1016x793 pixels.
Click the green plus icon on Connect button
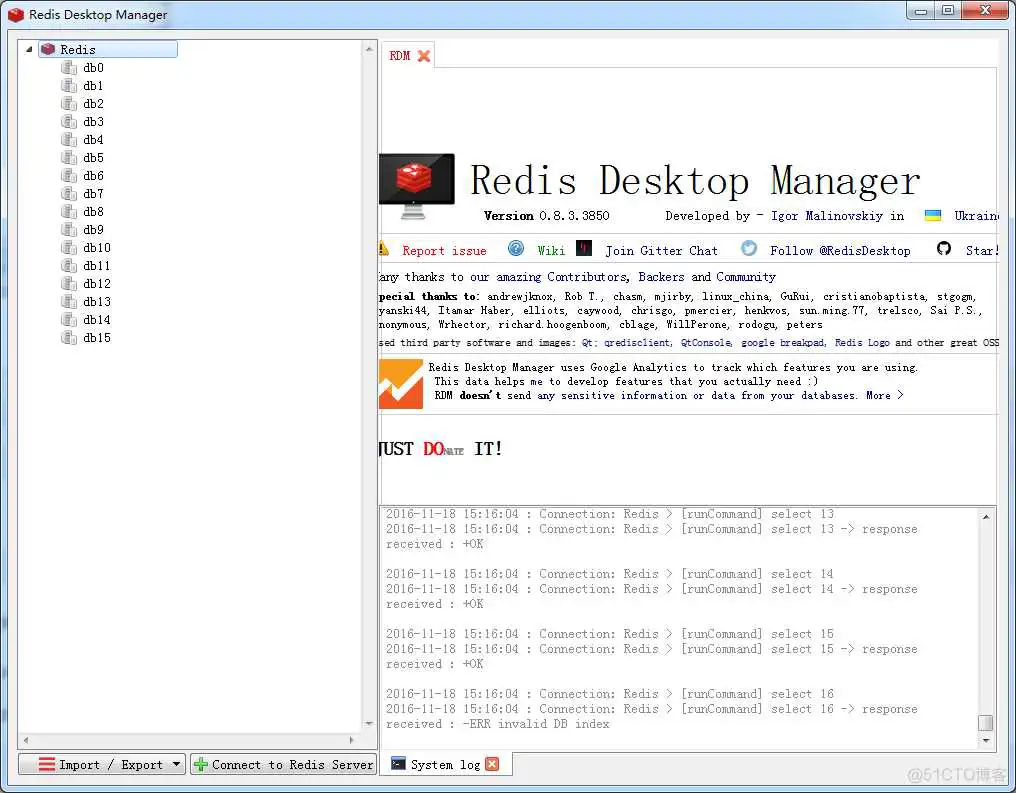(x=202, y=764)
